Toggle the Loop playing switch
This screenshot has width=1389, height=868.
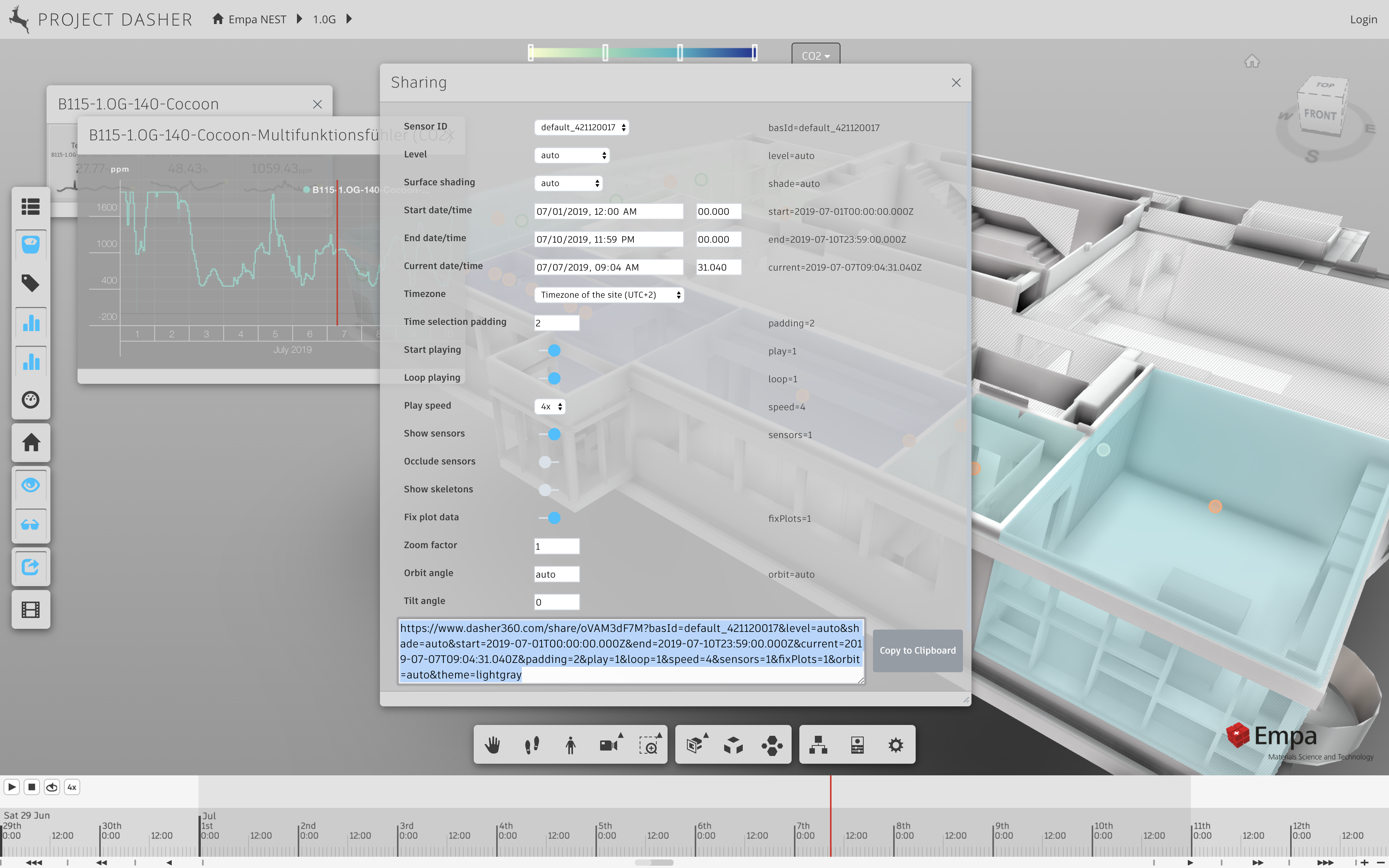[550, 378]
